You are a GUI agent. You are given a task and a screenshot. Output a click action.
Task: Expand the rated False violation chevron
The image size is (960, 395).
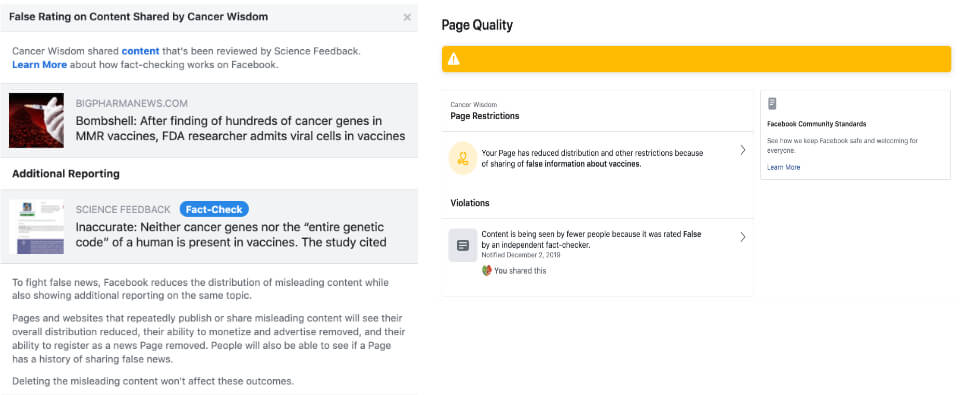pos(743,237)
